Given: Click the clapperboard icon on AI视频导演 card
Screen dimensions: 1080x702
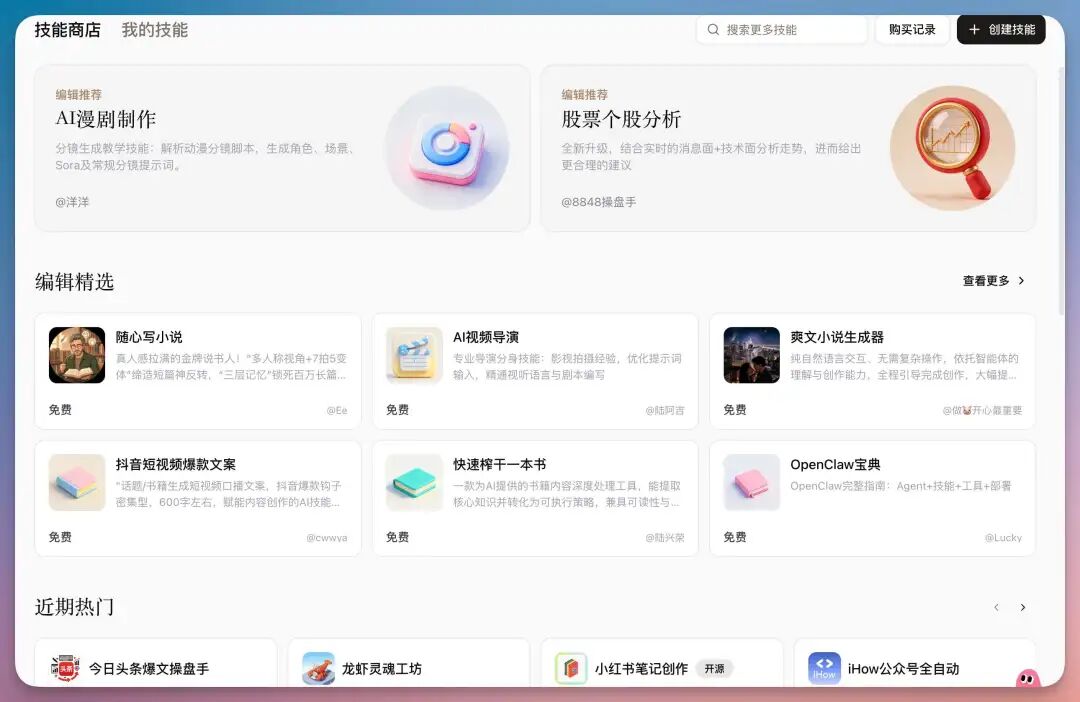Looking at the screenshot, I should tap(413, 354).
